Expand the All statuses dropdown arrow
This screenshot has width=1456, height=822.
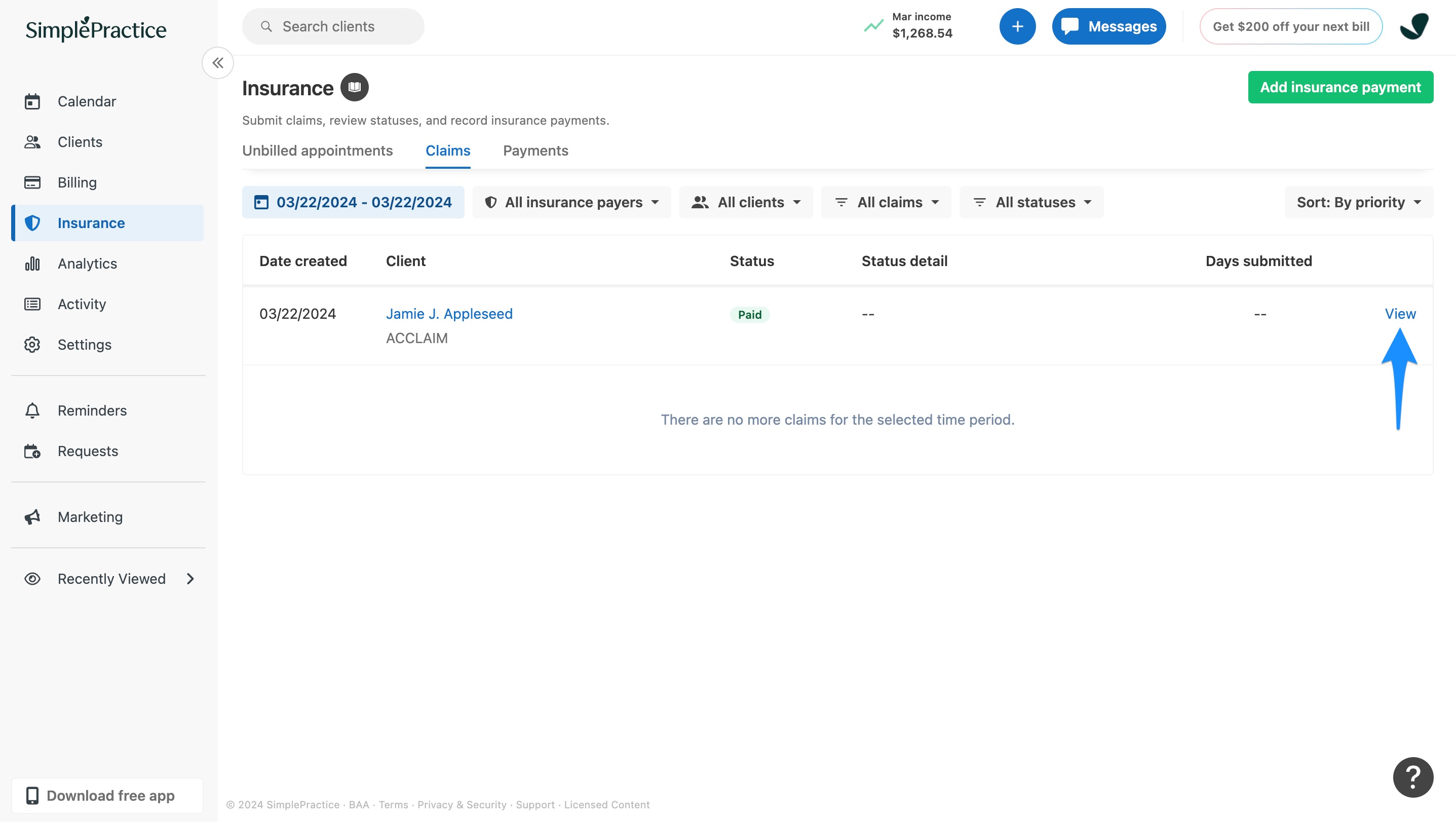(1088, 202)
